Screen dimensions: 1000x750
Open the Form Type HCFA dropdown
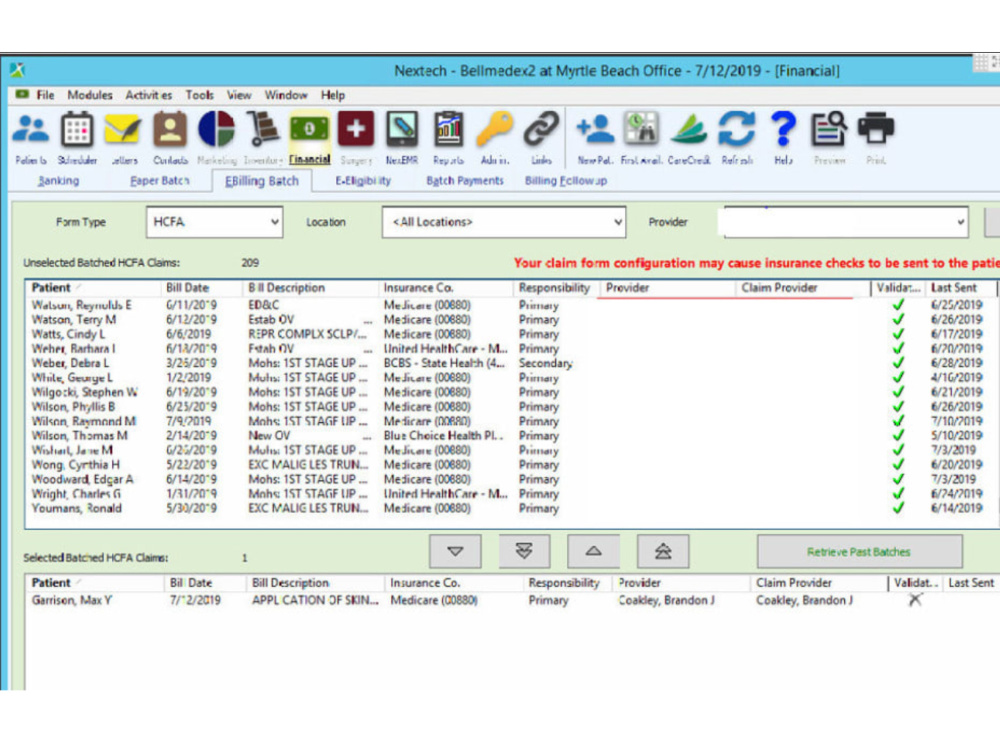pos(214,222)
